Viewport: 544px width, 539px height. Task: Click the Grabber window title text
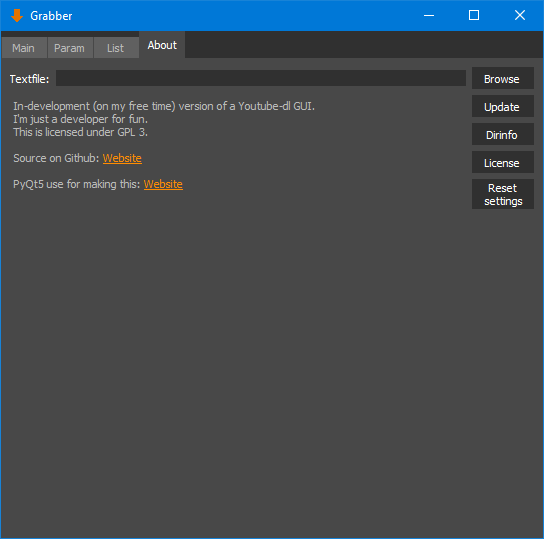coord(51,16)
